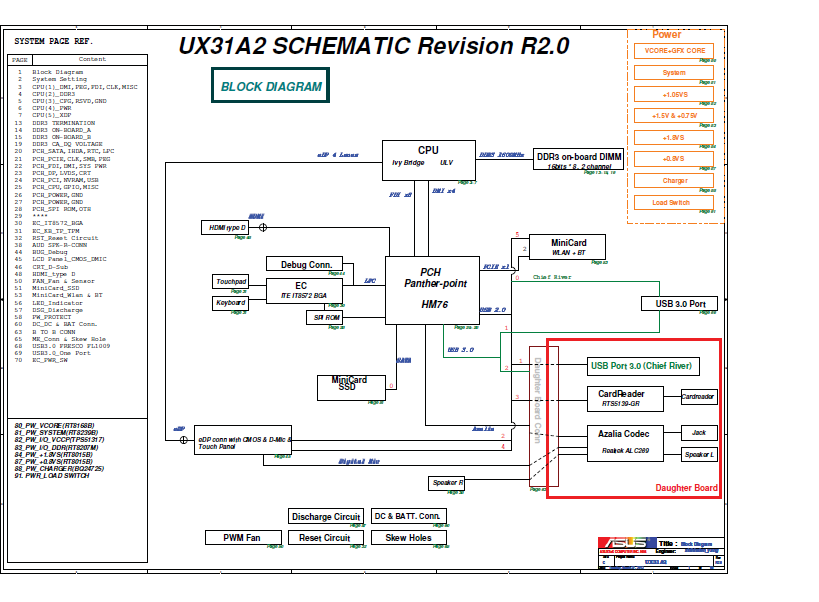Click the HDMI connector circle symbol
The height and width of the screenshot is (602, 819).
pyautogui.click(x=263, y=227)
